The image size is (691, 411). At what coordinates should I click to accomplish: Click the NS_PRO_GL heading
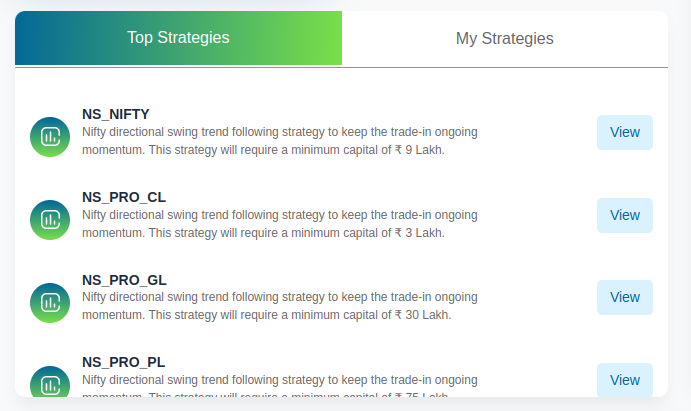click(124, 280)
